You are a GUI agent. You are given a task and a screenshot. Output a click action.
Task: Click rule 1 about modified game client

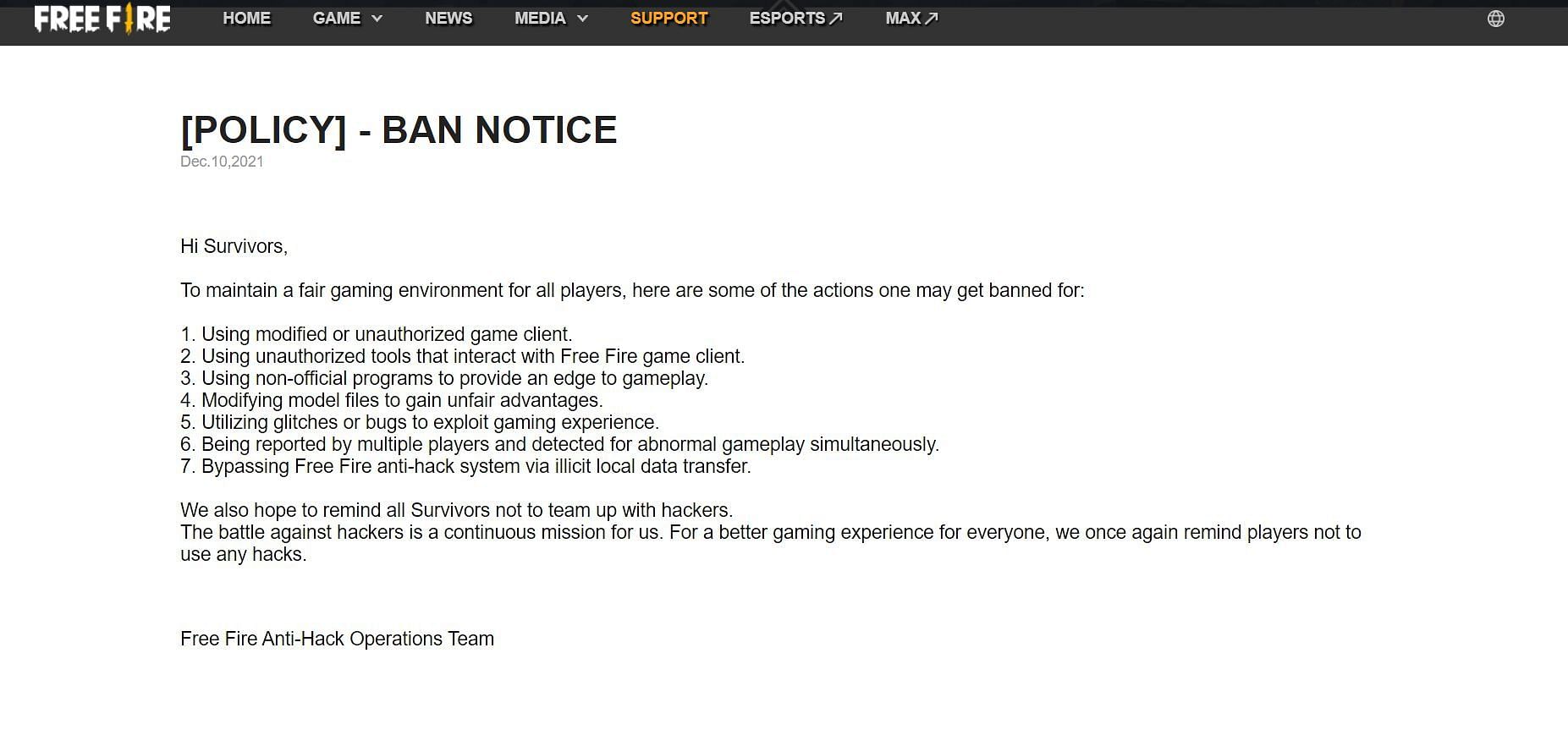pyautogui.click(x=377, y=334)
